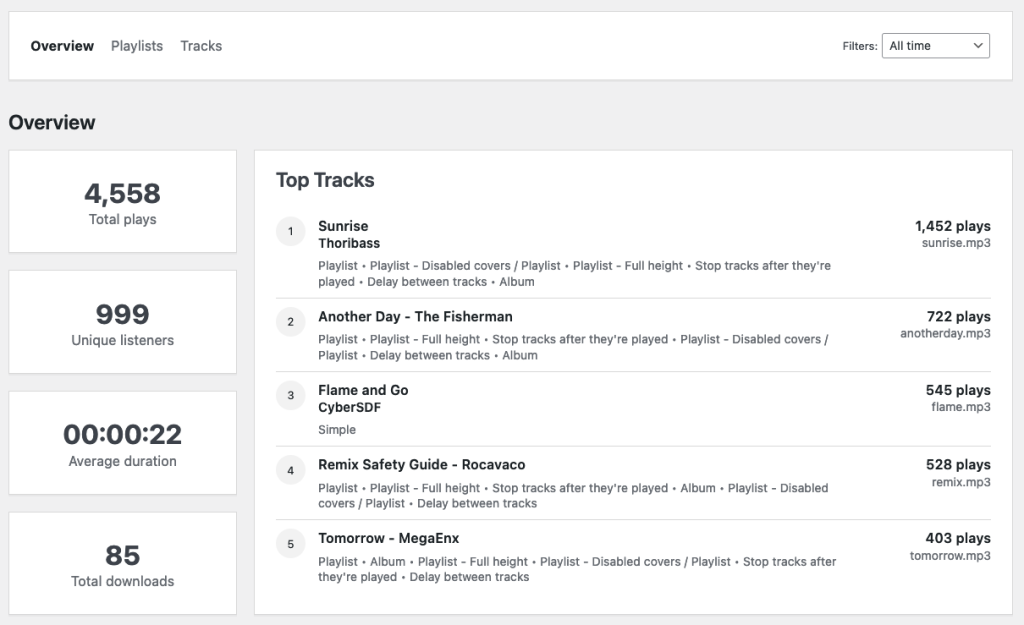
Task: Switch to the Overview tab
Action: coord(62,46)
